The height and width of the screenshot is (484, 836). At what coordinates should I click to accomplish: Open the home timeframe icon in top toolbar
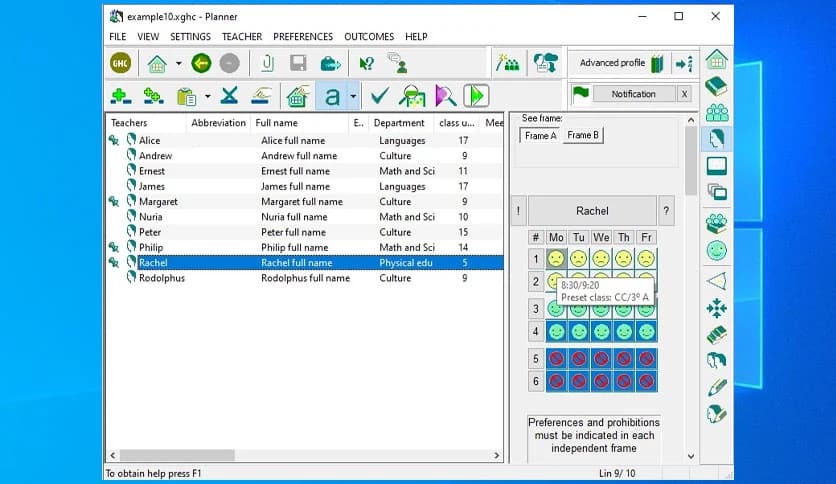[157, 63]
